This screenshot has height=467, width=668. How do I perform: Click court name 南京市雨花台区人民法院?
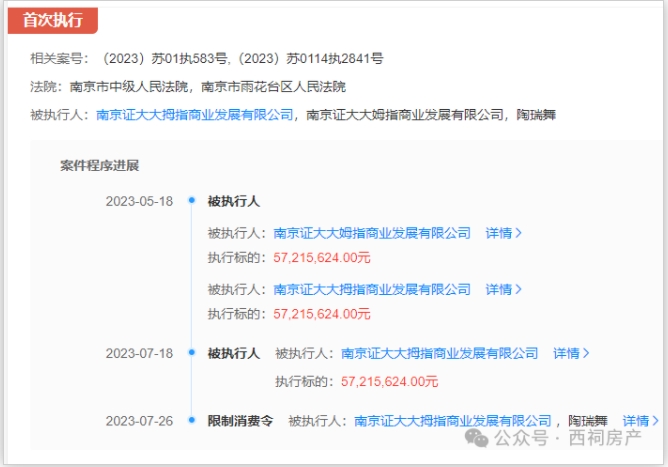click(x=274, y=87)
